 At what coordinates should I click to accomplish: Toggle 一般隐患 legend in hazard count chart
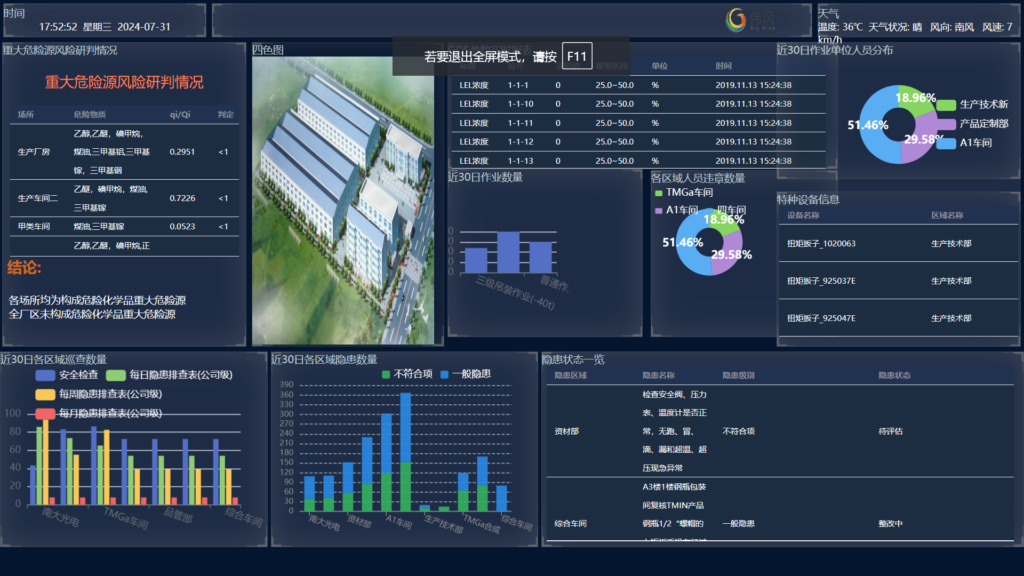(x=466, y=374)
